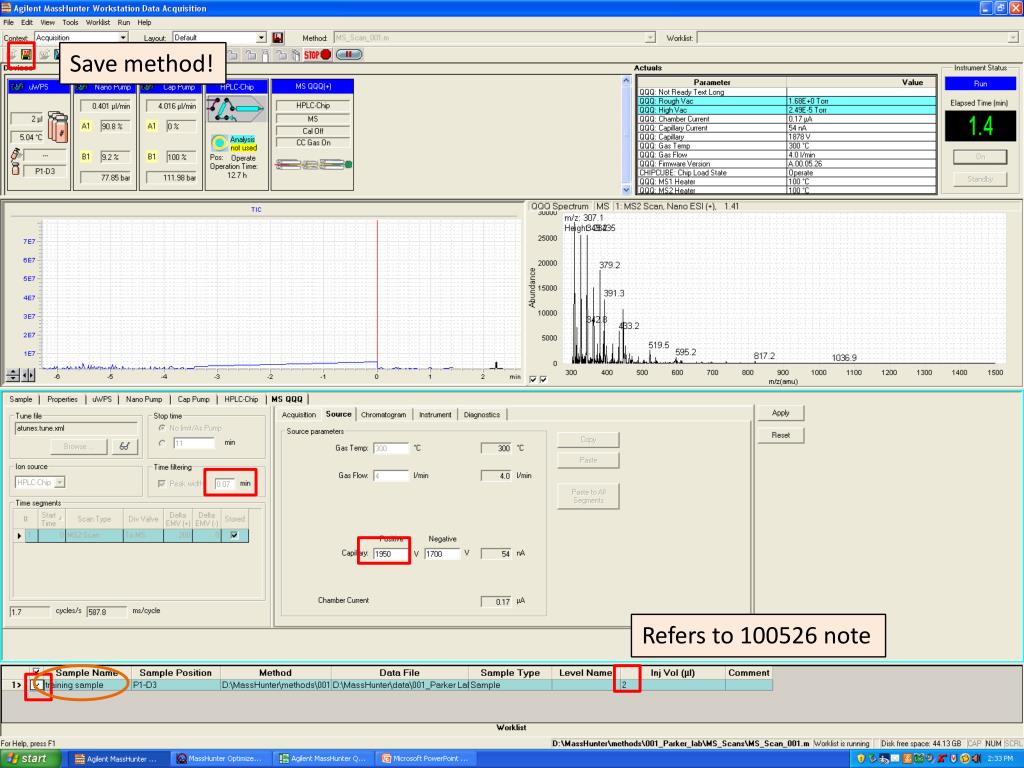Open the File menu
This screenshot has height=768, width=1024.
[x=8, y=22]
